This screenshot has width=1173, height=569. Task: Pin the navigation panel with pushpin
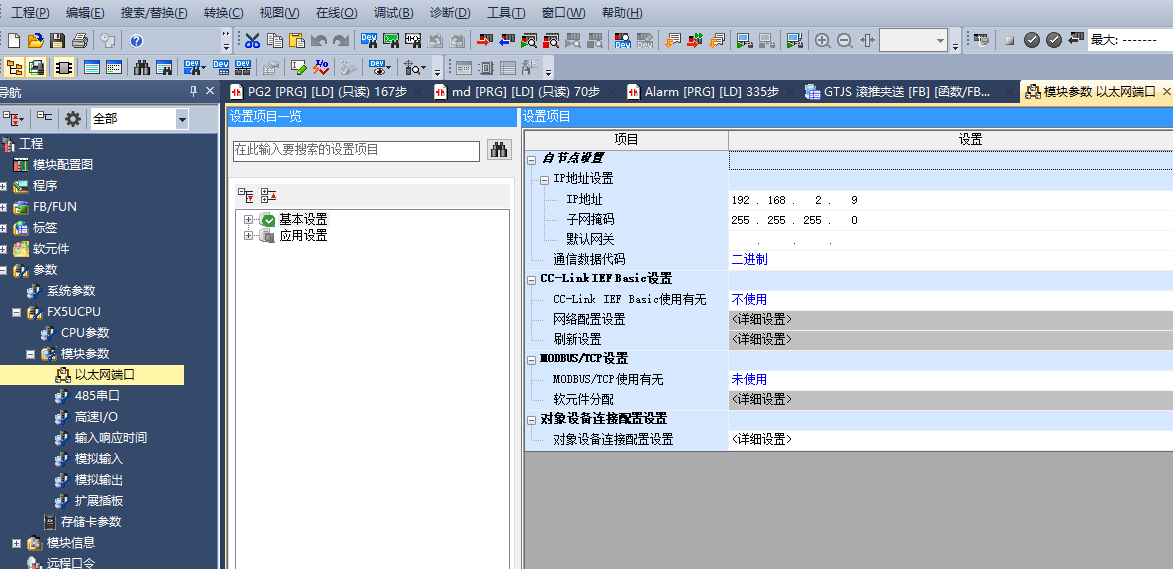click(193, 92)
